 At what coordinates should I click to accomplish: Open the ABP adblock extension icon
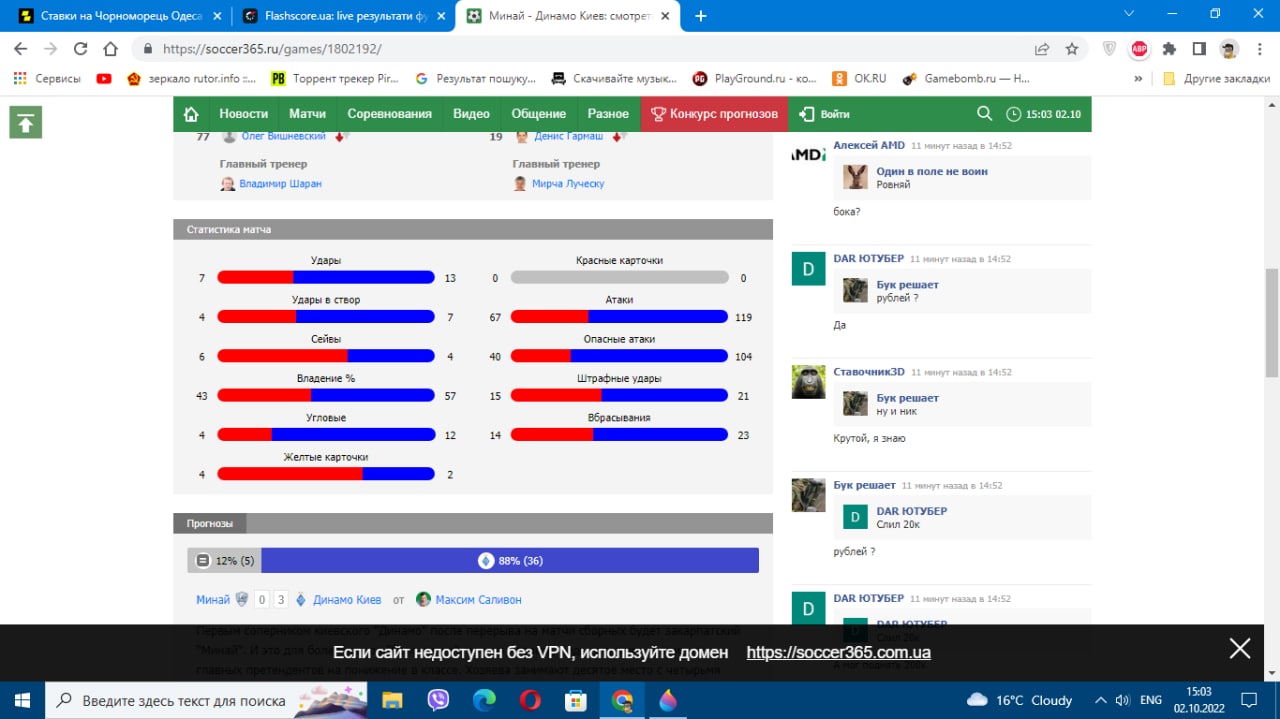click(x=1139, y=48)
